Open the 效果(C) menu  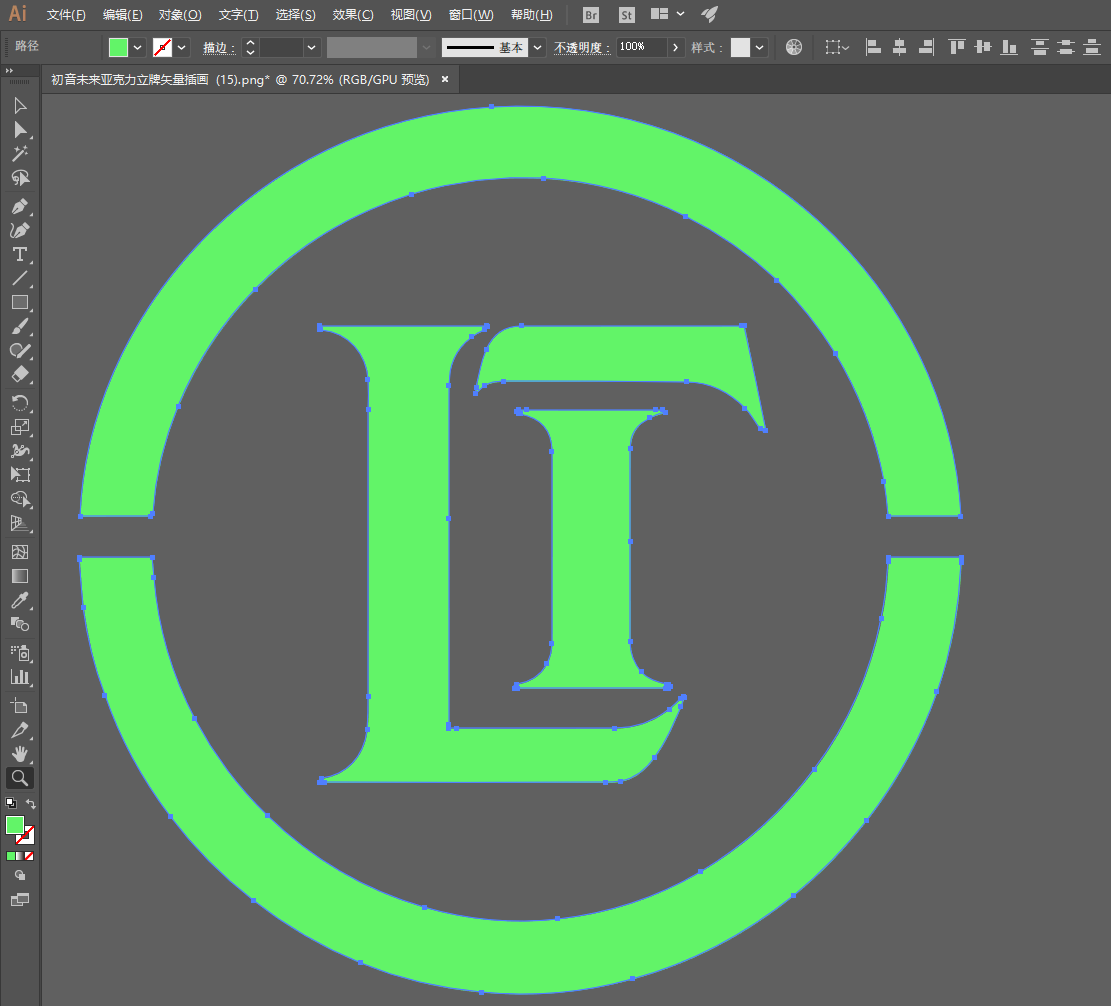click(353, 15)
